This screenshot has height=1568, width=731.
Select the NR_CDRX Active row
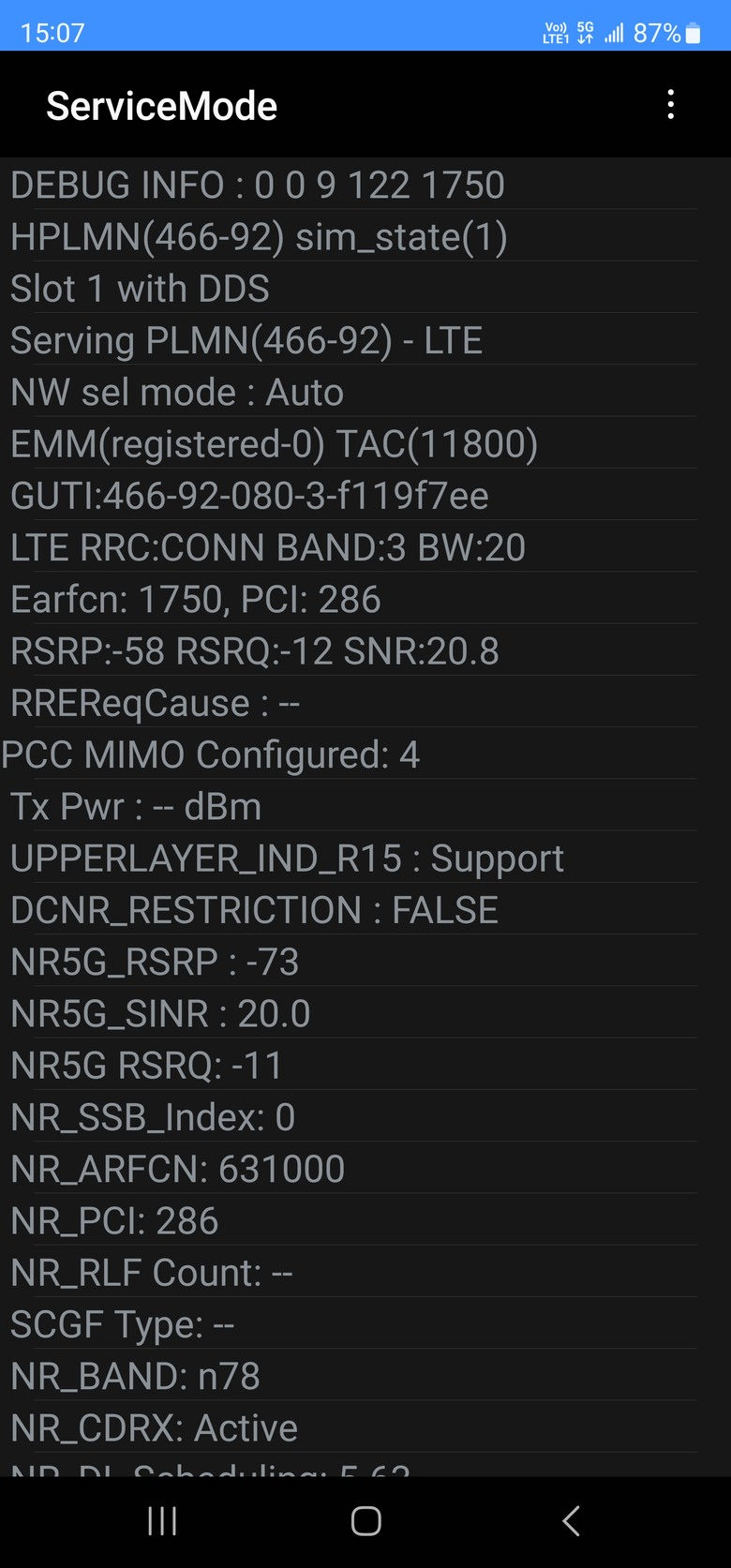(x=349, y=1427)
